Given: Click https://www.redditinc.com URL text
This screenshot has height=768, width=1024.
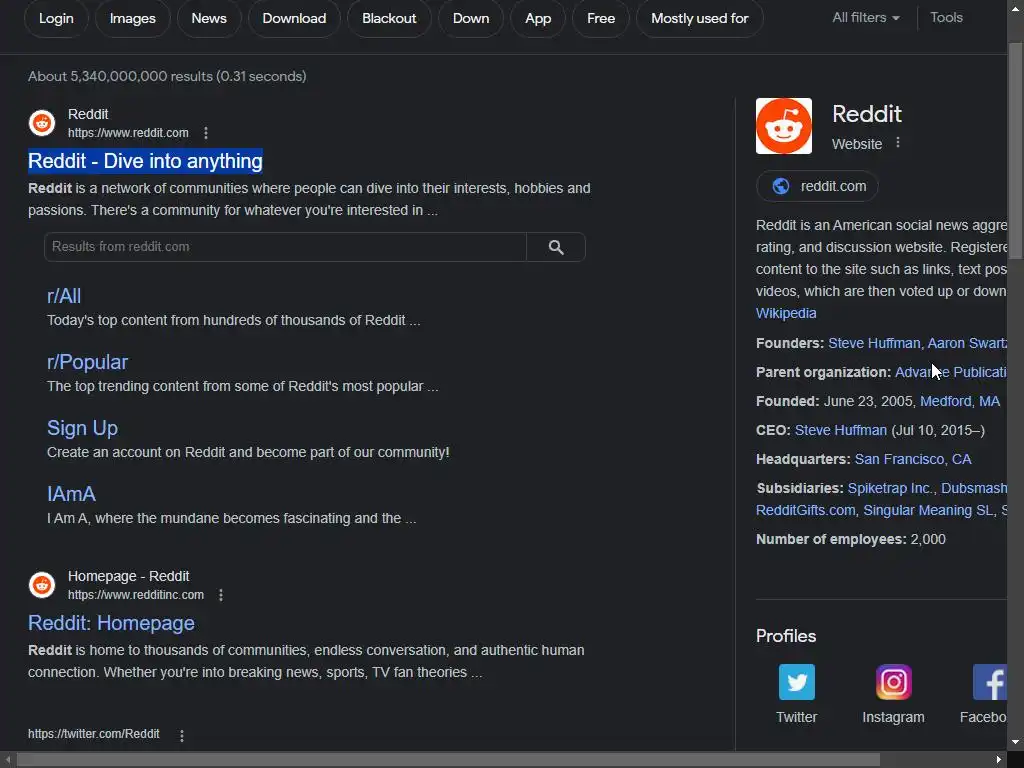Looking at the screenshot, I should coord(136,595).
